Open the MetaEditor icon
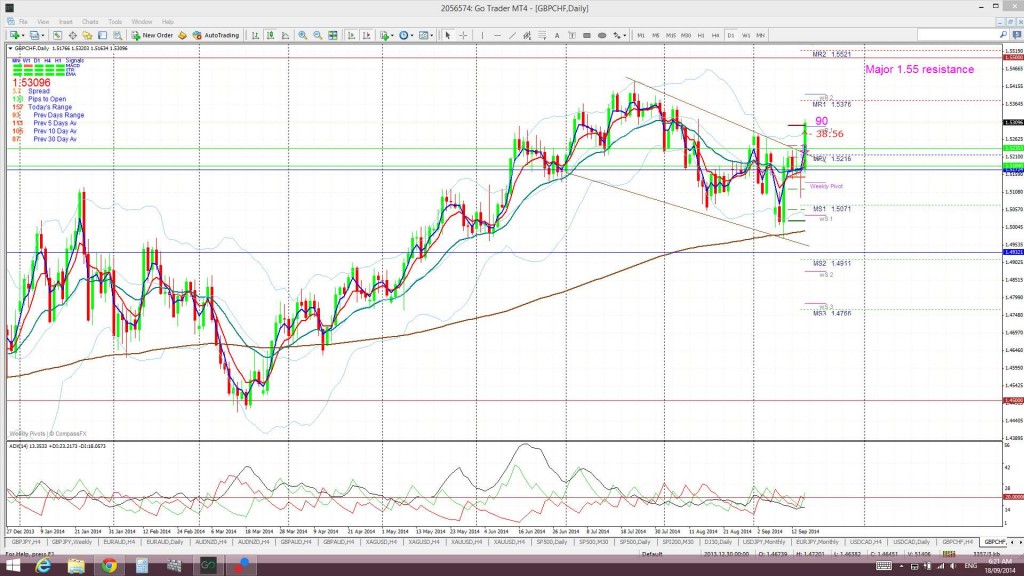The width and height of the screenshot is (1024, 576). 182,35
